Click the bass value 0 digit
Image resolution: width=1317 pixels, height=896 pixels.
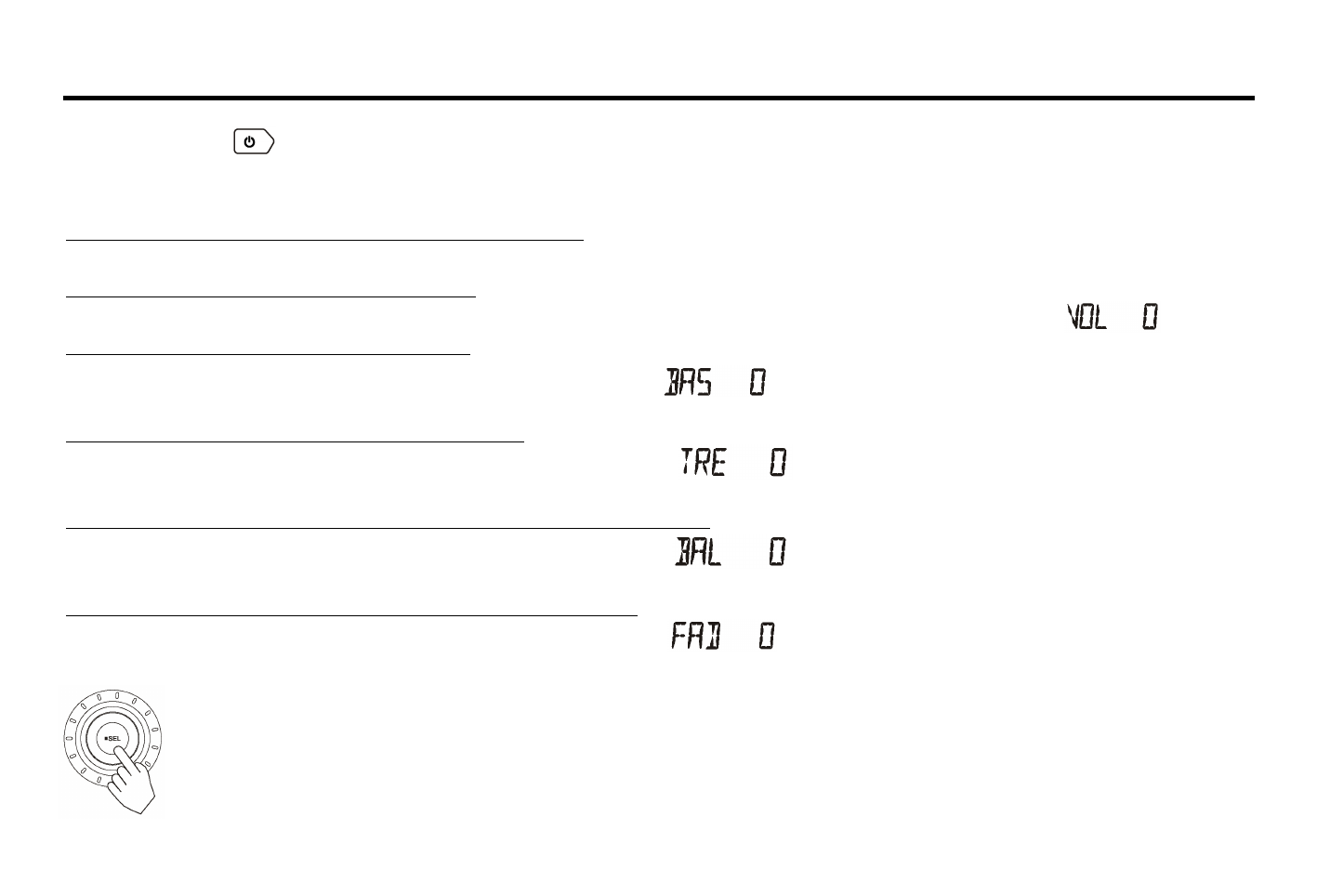coord(757,382)
